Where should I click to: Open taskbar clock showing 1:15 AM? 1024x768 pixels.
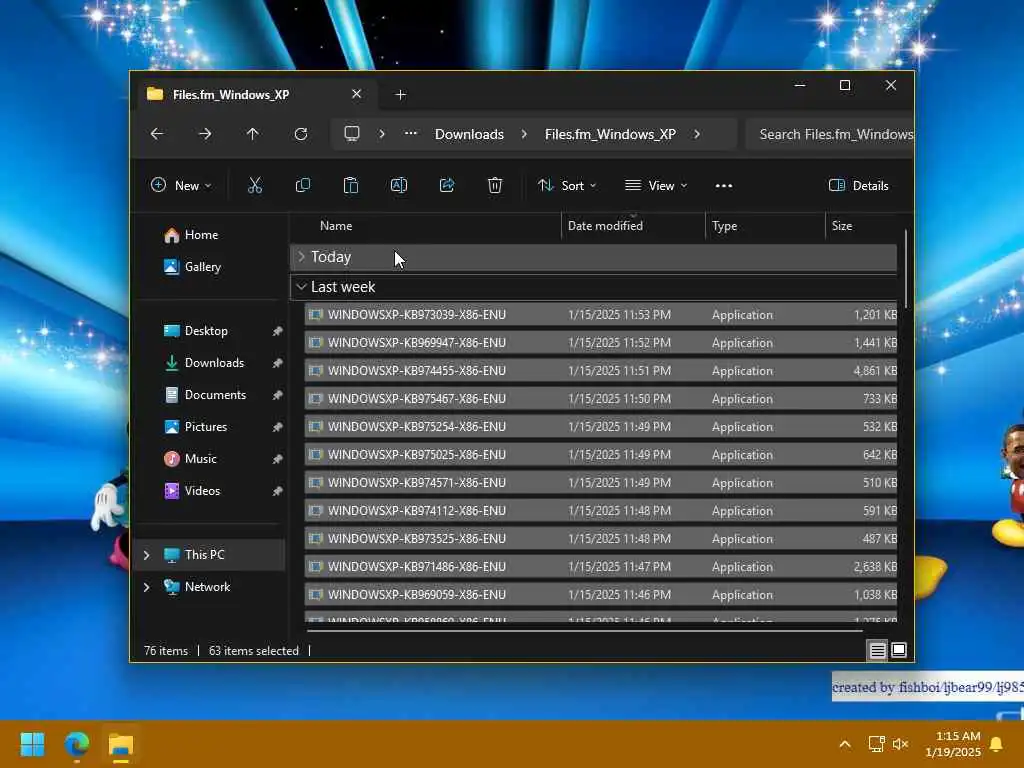coord(953,744)
